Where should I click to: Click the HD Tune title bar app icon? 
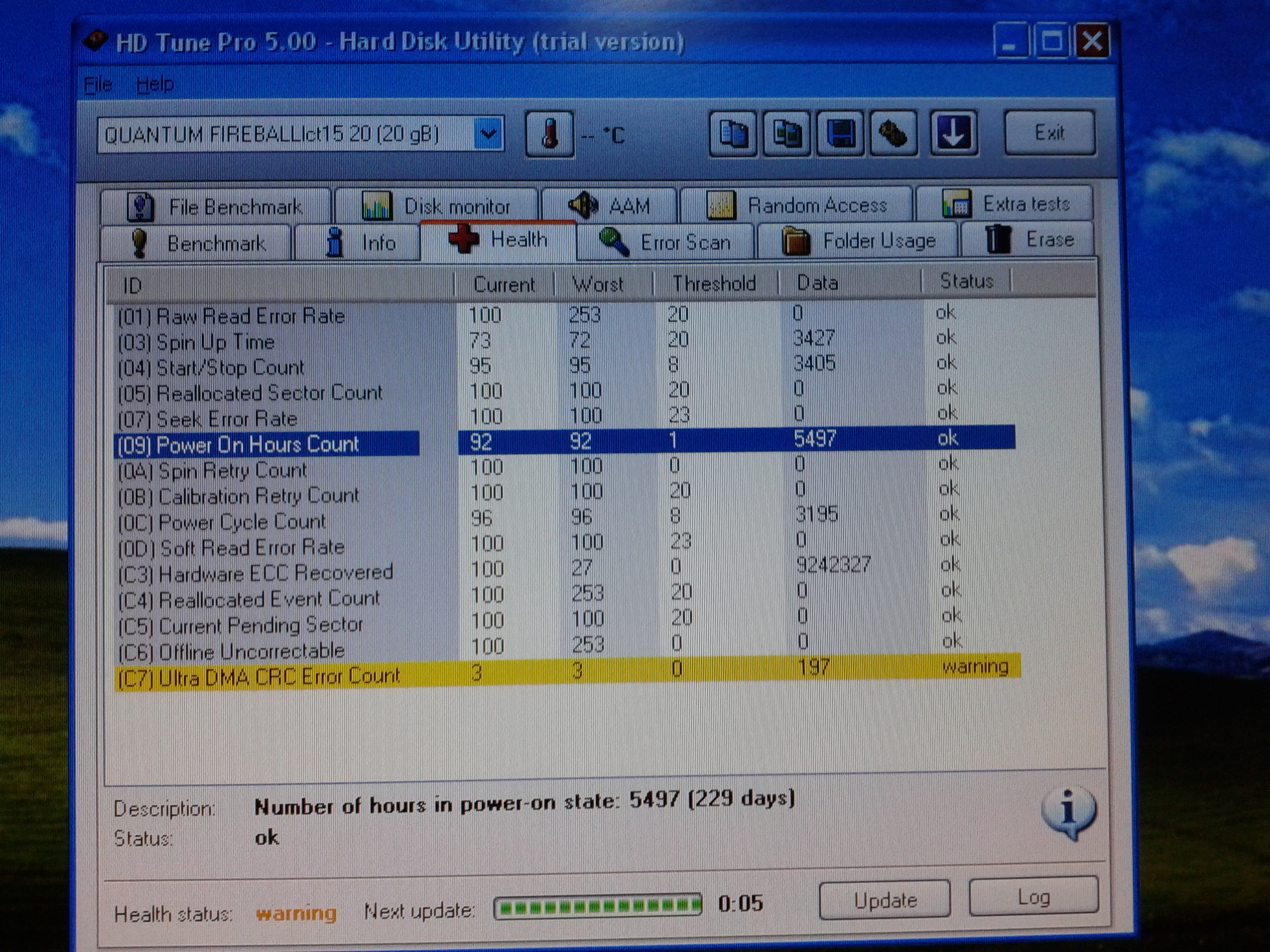coord(95,42)
